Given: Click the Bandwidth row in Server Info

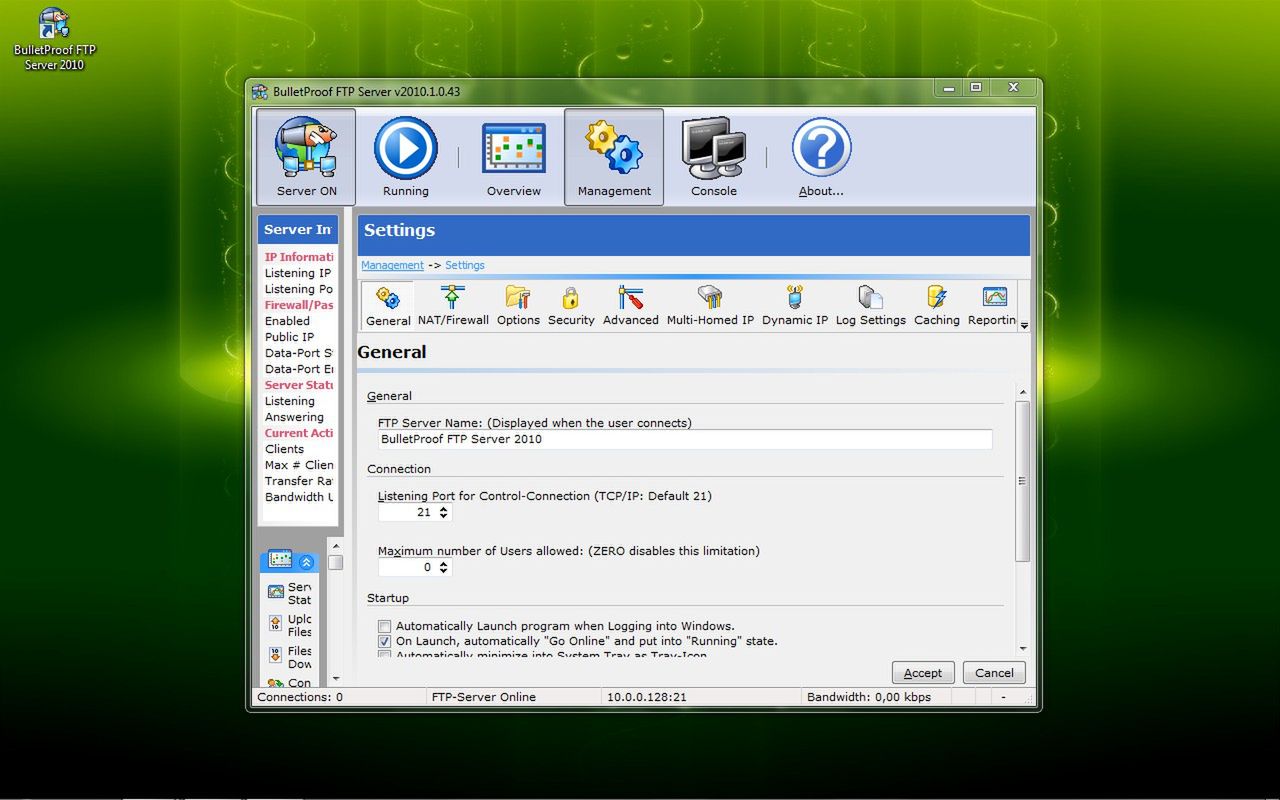Looking at the screenshot, I should point(299,497).
